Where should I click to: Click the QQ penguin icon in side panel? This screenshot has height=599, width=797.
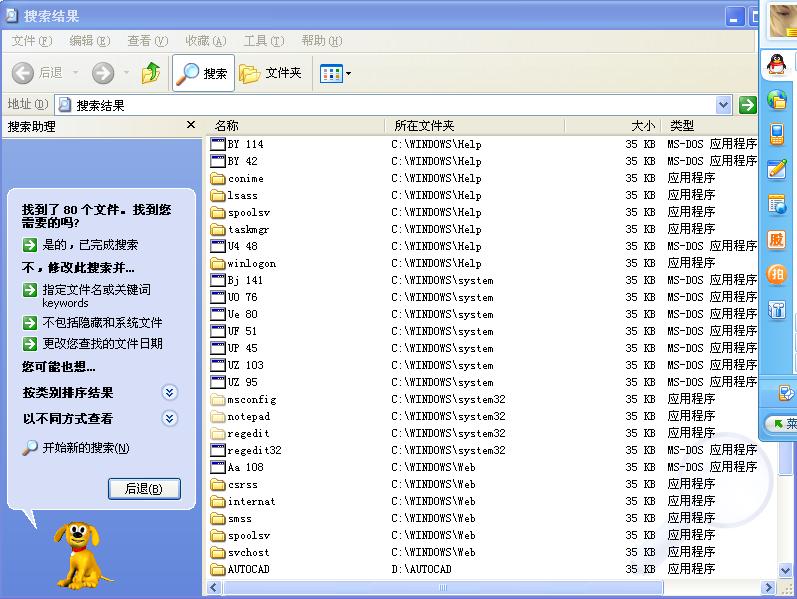pos(776,65)
